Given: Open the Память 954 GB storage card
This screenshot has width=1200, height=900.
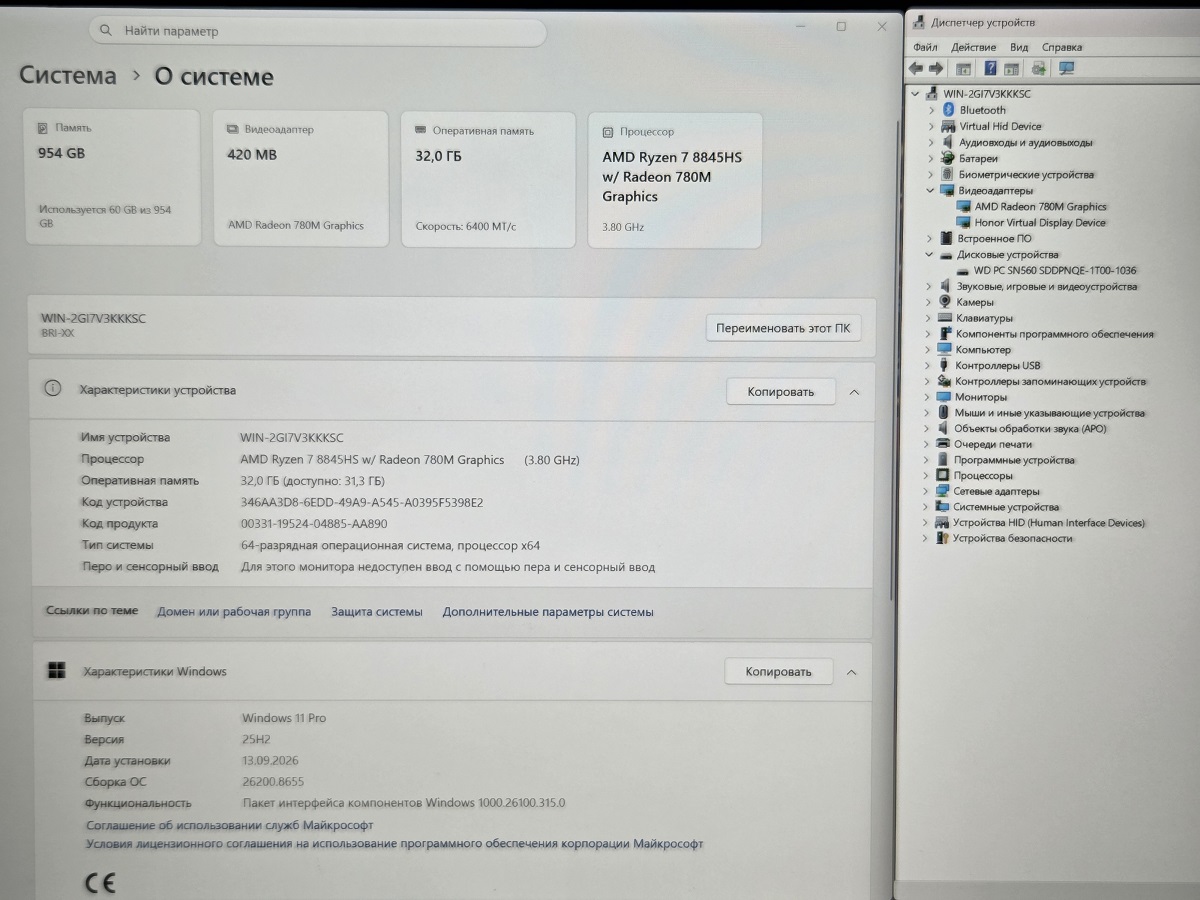Looking at the screenshot, I should tap(112, 178).
